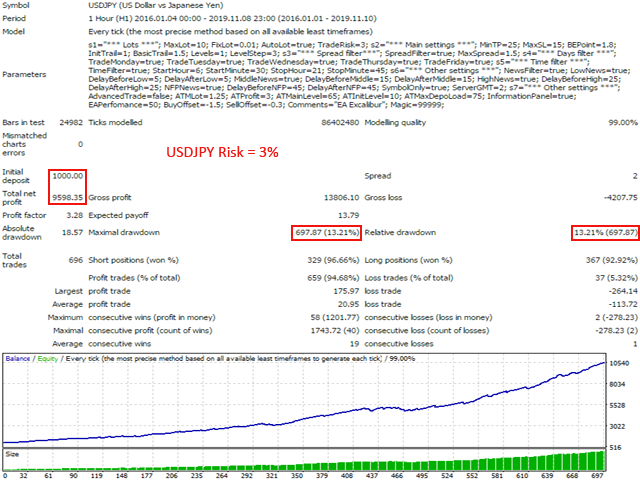Select the Short positions (won %) label
The width and height of the screenshot is (640, 480).
pyautogui.click(x=133, y=260)
